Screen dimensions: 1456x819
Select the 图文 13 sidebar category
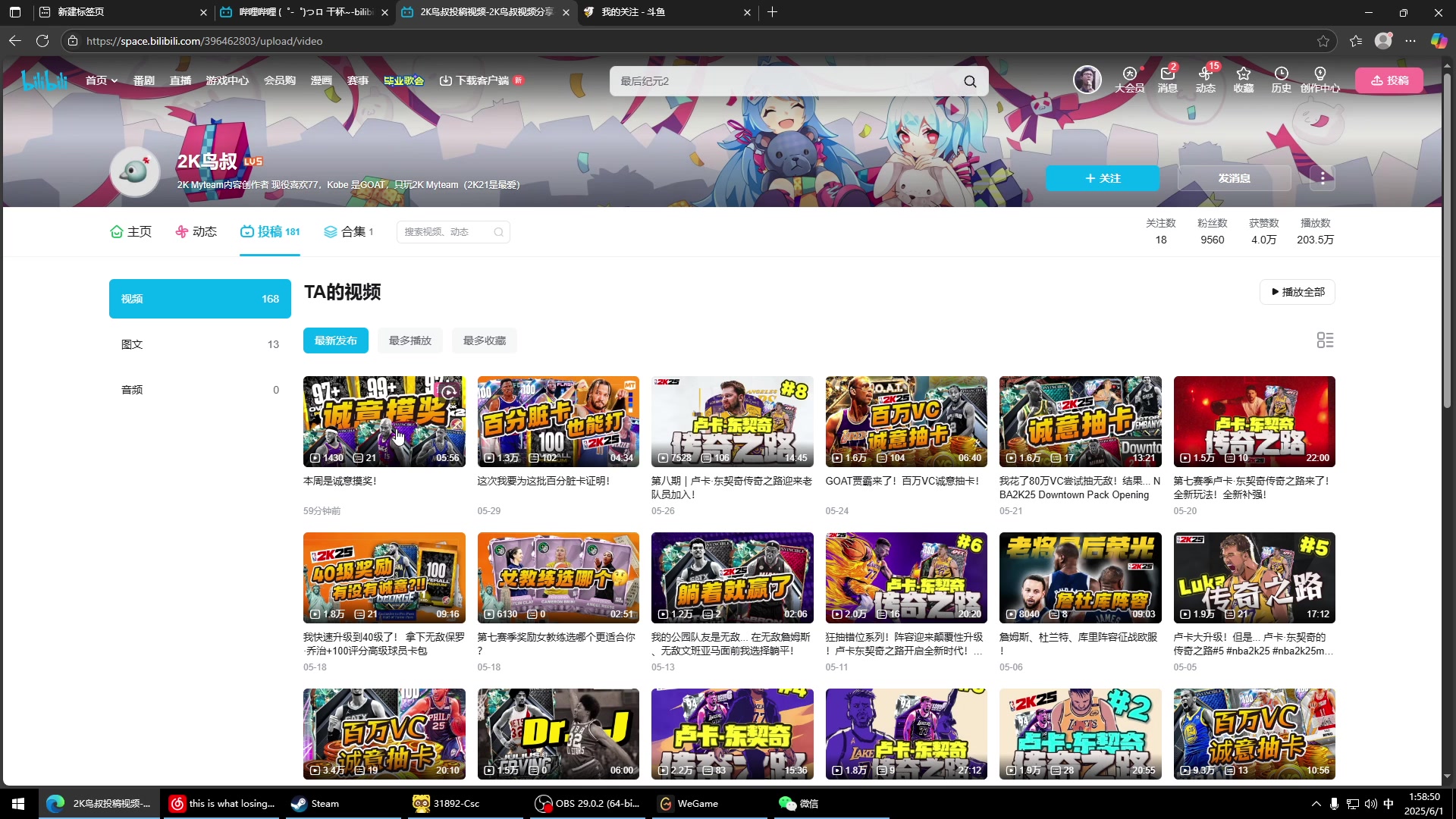coord(200,344)
